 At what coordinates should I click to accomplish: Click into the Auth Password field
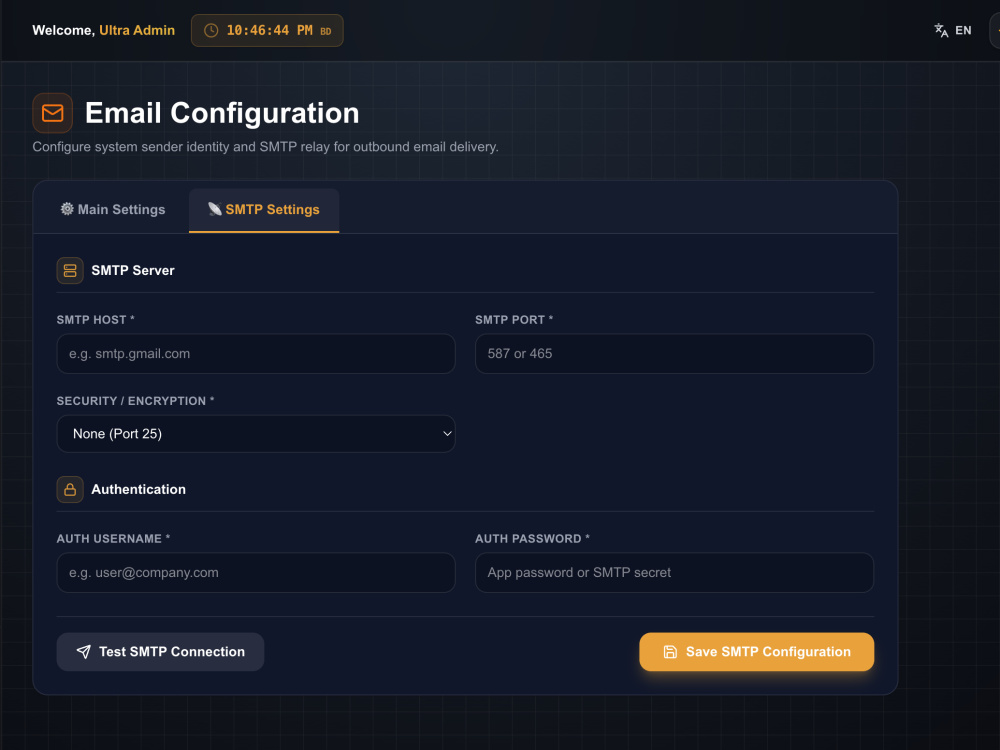pos(674,573)
